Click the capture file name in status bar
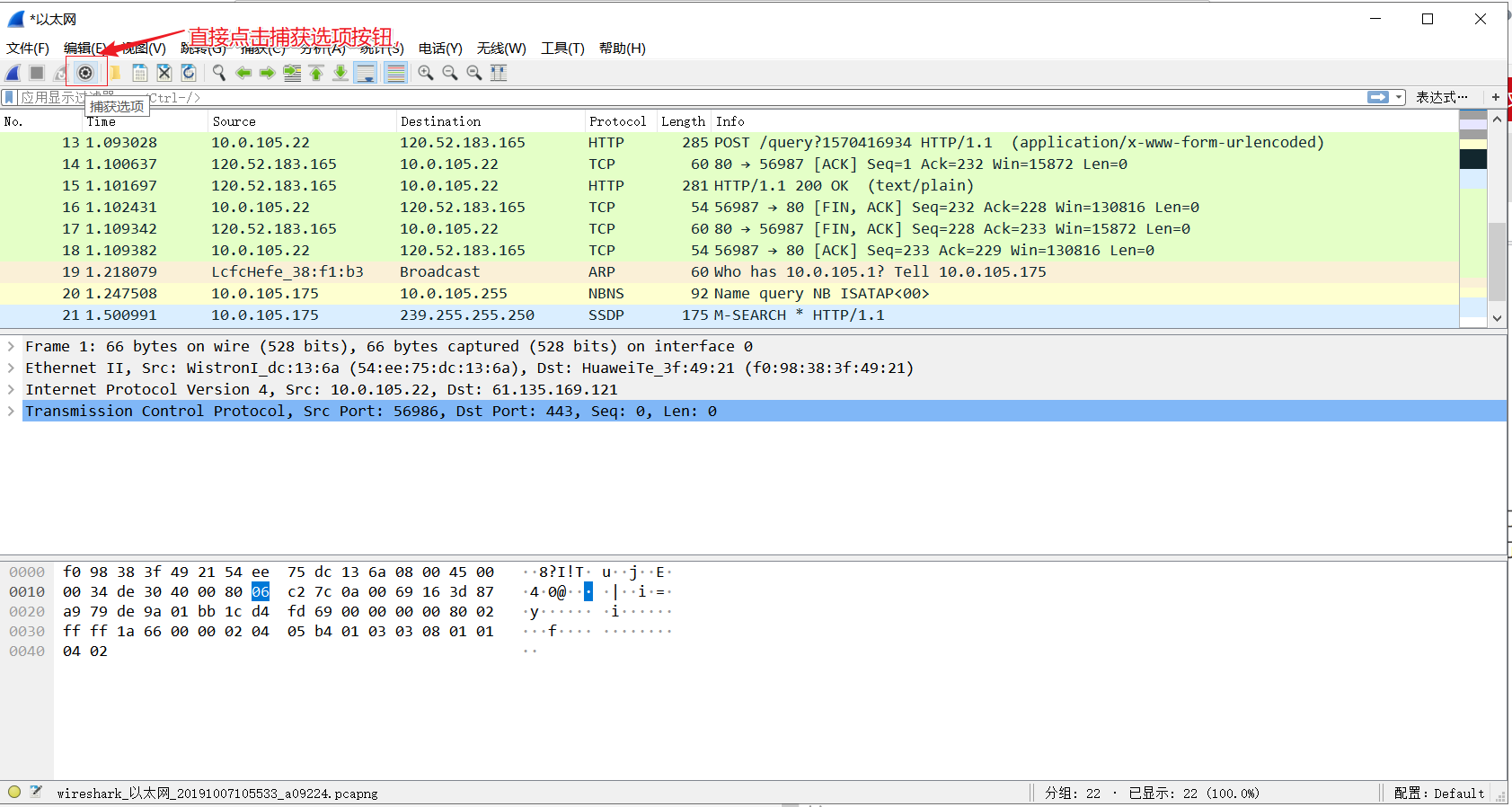1512x807 pixels. pyautogui.click(x=217, y=793)
